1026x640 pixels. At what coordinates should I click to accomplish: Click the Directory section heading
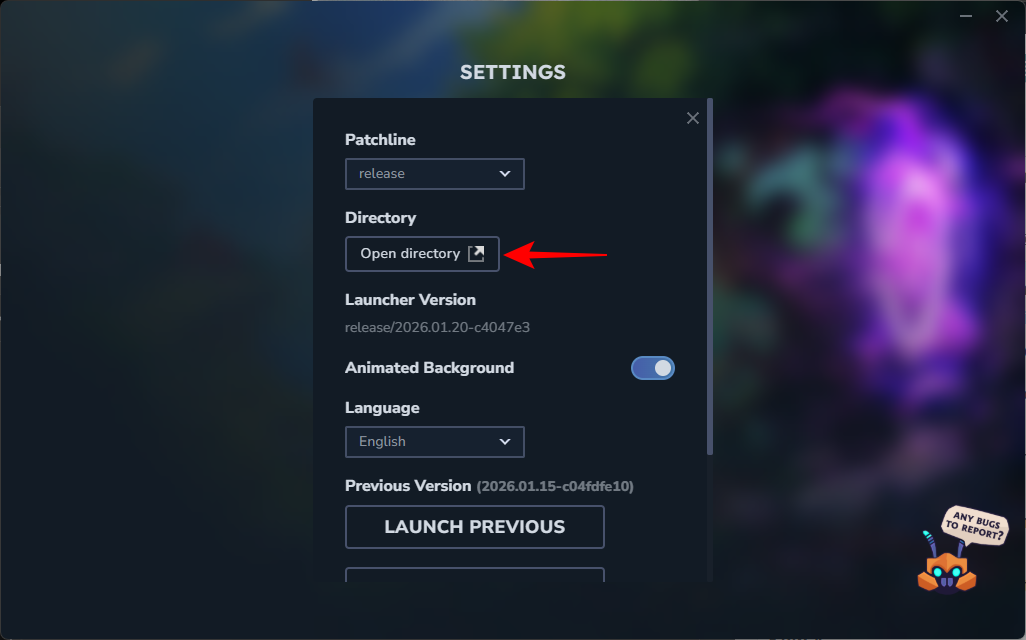point(380,218)
